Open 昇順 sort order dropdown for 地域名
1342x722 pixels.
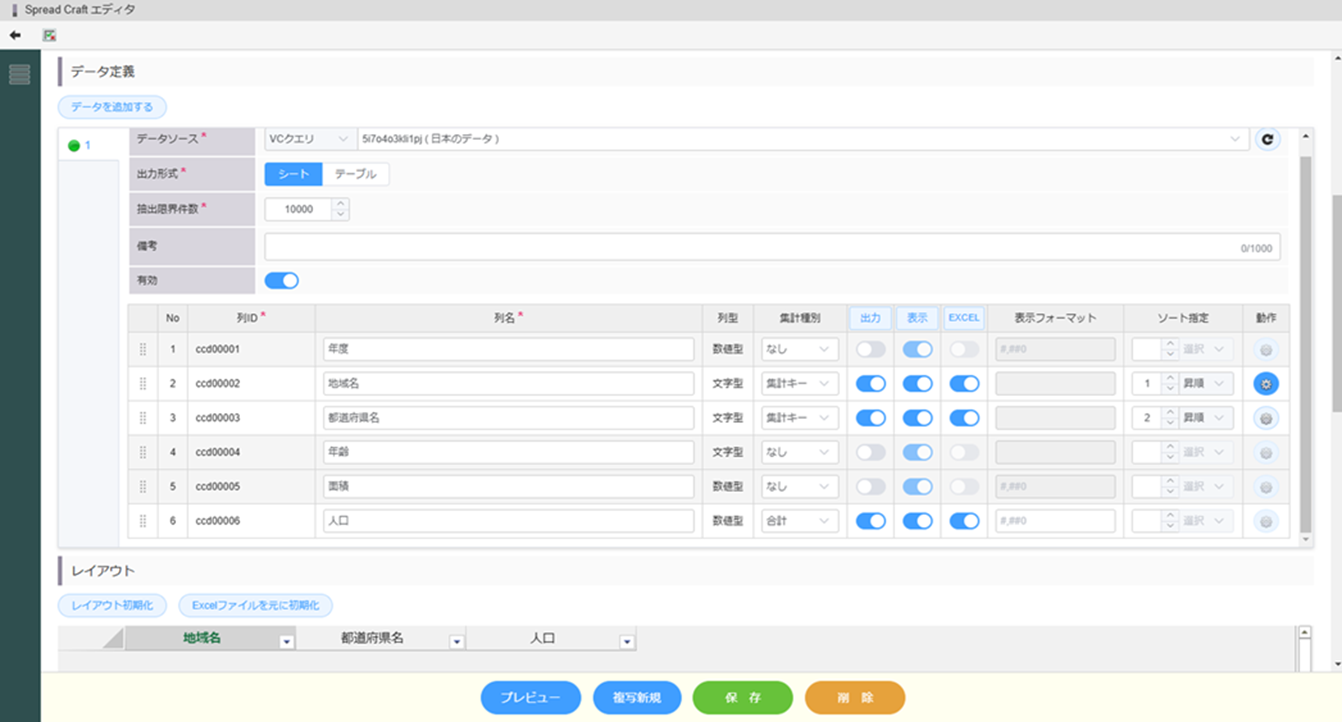(1206, 384)
